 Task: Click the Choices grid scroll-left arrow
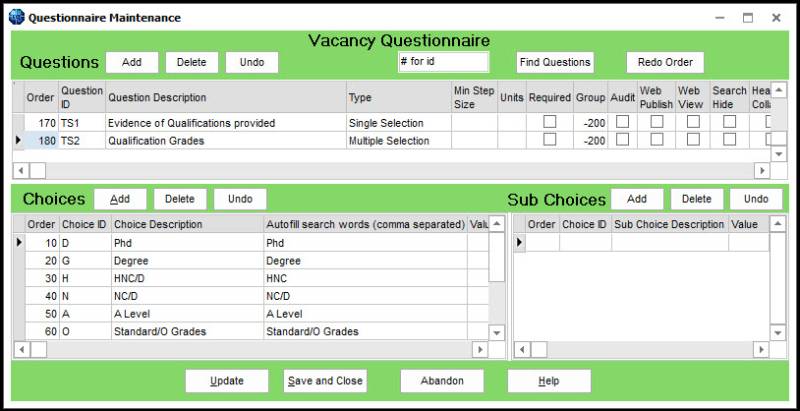(21, 350)
